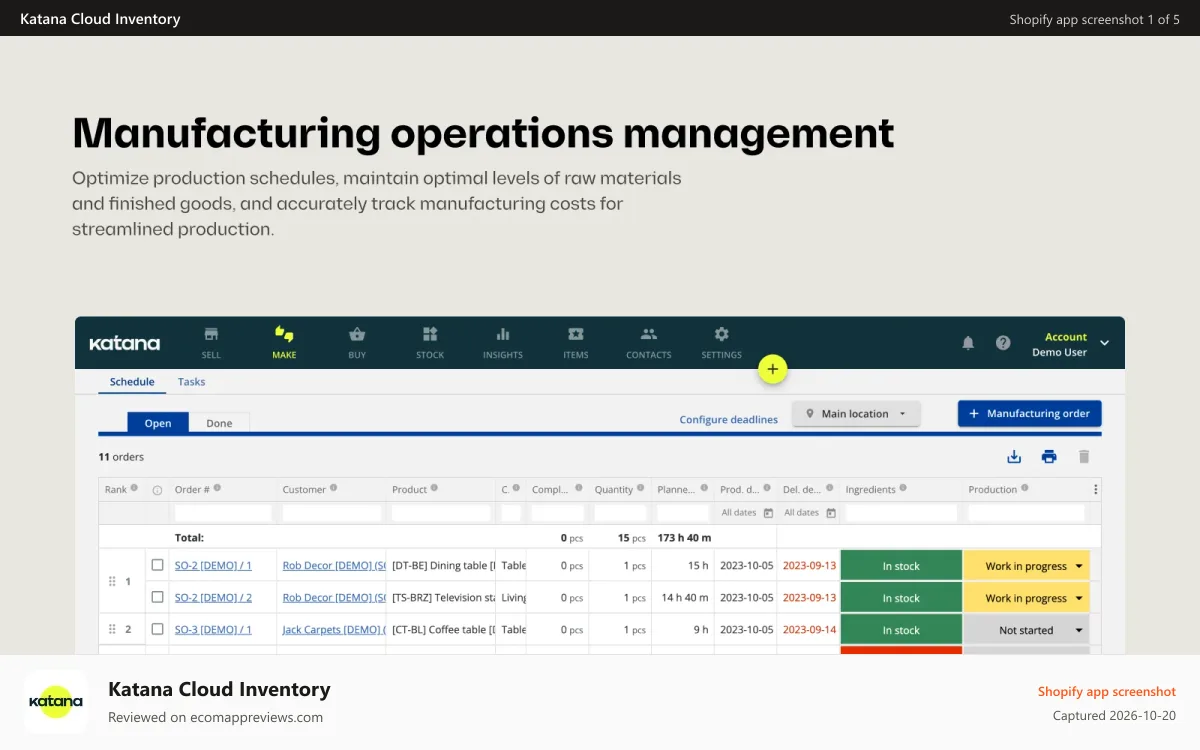Image resolution: width=1200 pixels, height=750 pixels.
Task: Click the info icon in the column after Rank
Action: click(x=157, y=490)
